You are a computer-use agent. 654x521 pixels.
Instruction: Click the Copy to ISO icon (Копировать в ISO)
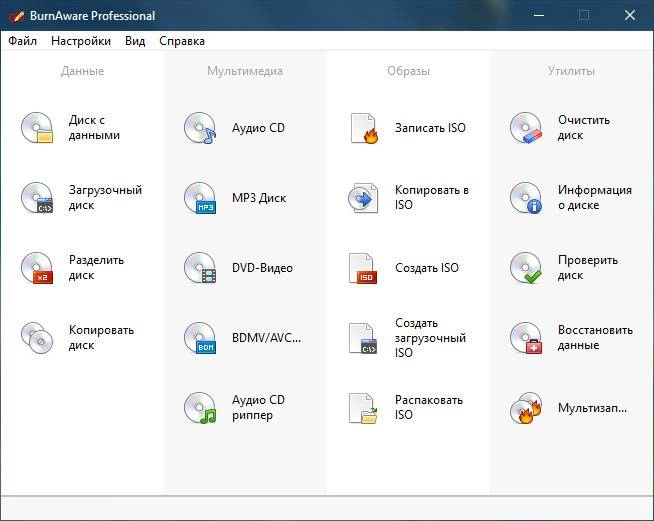click(x=363, y=198)
